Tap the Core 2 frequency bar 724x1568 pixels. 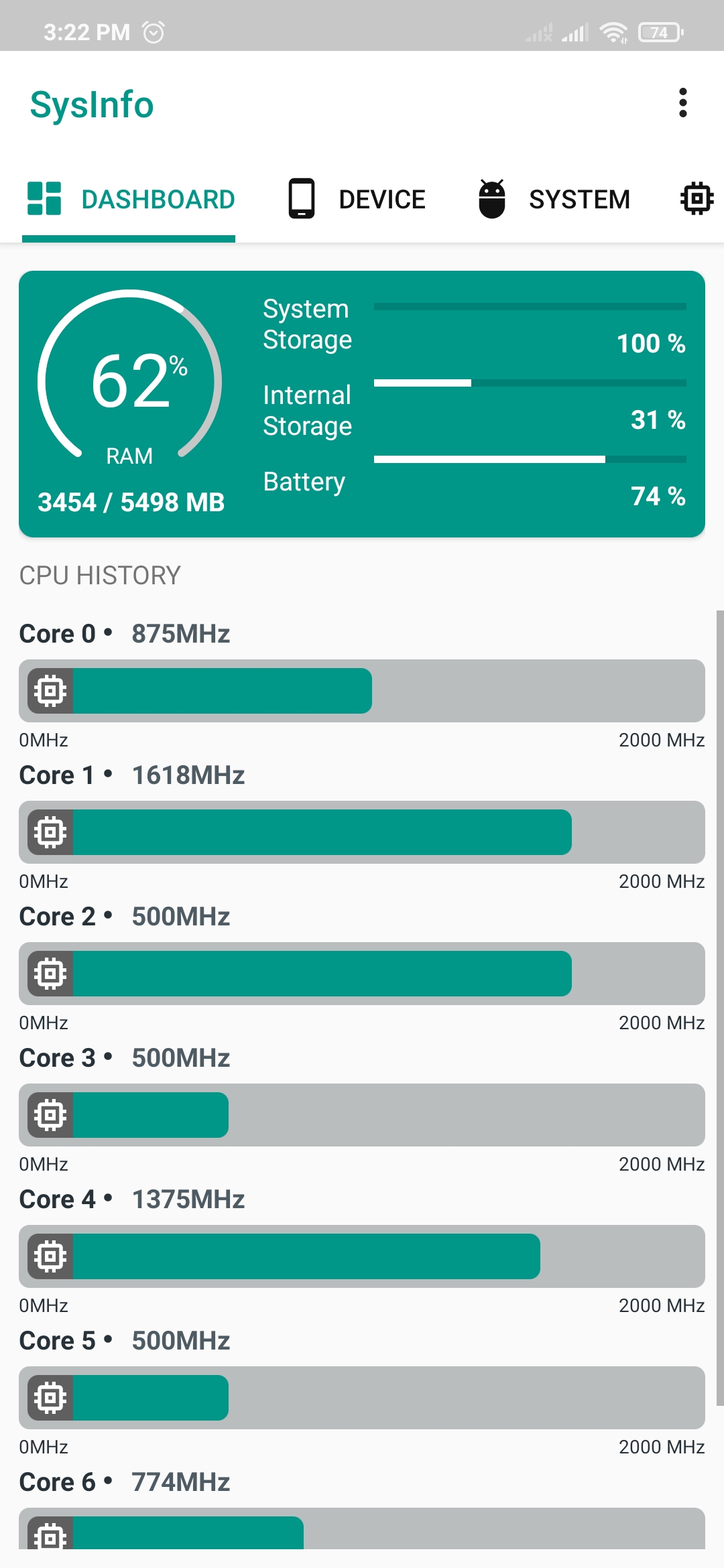[362, 974]
